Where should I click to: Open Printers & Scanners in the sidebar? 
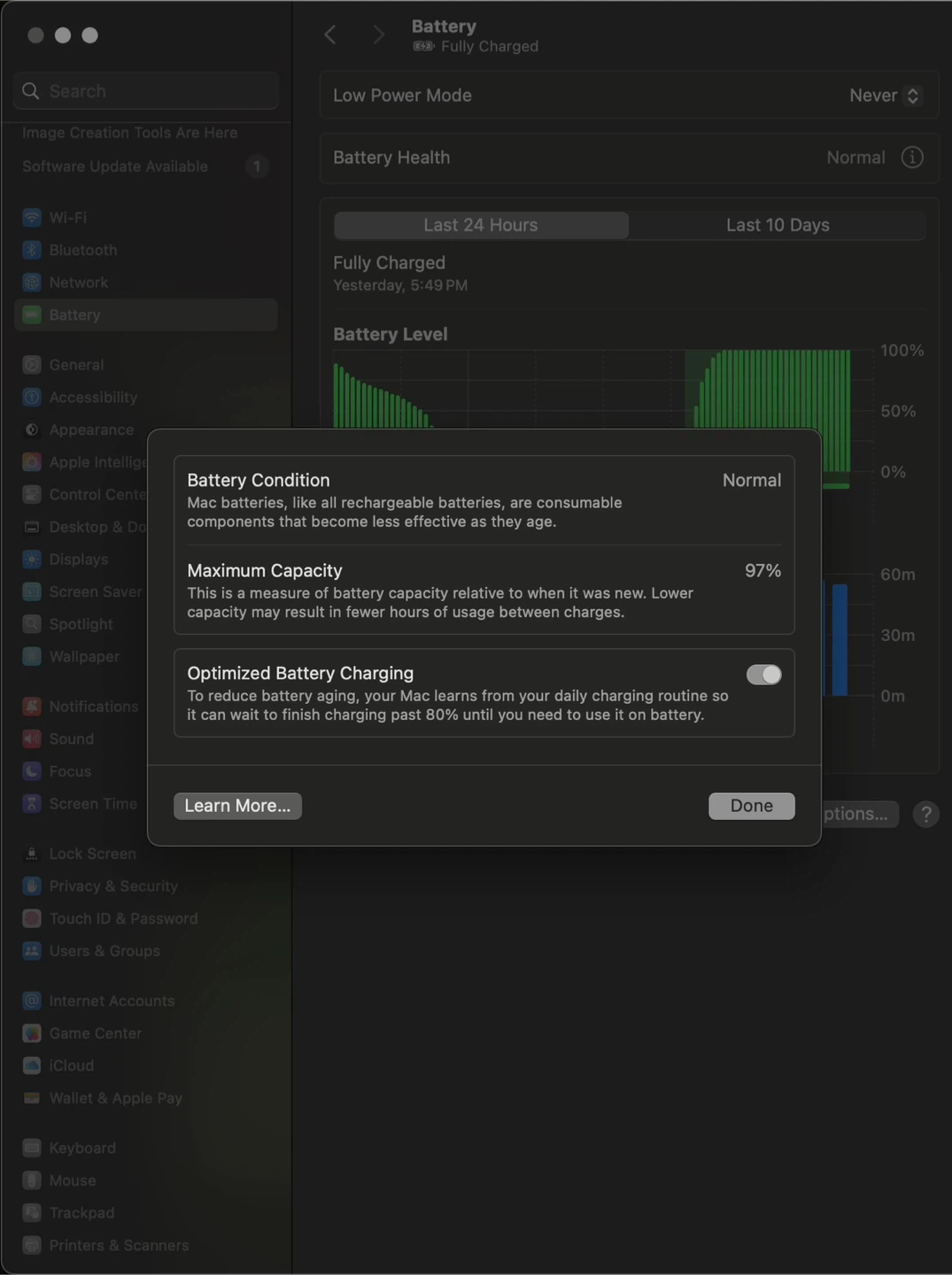(146, 1245)
